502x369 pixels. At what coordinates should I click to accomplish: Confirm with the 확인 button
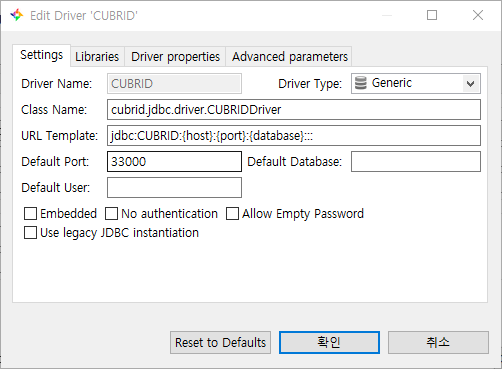329,342
